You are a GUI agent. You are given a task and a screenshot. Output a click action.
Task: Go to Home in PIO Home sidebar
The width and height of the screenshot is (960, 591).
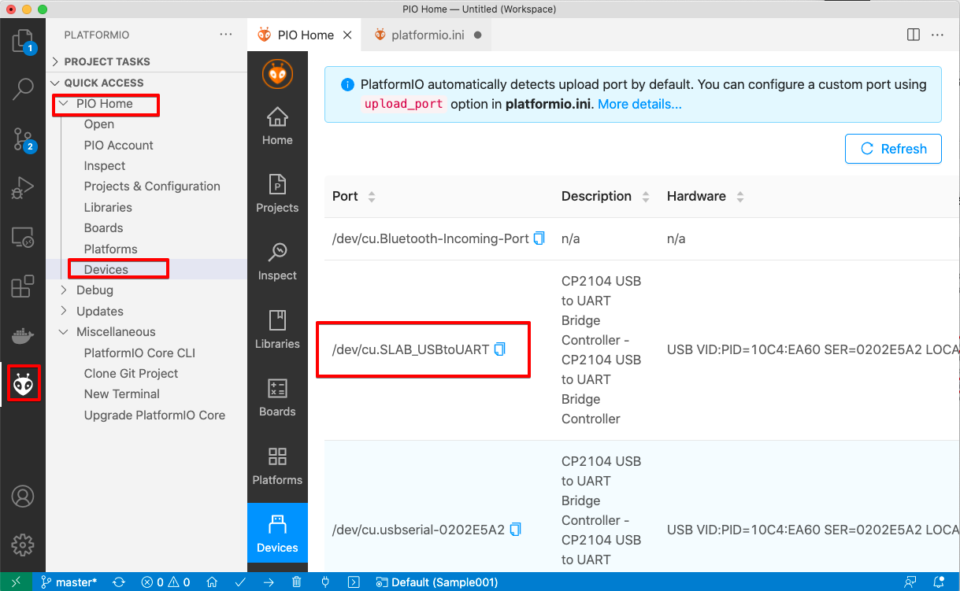point(277,127)
